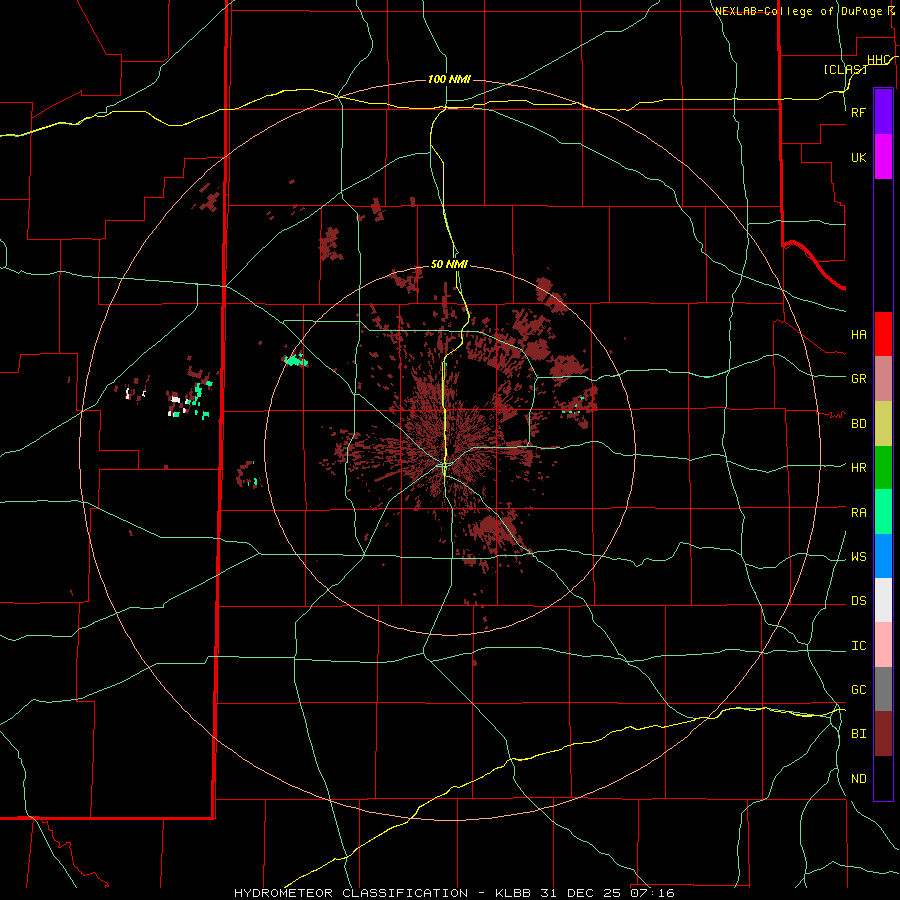Click the 100 NMI range ring label
This screenshot has width=900, height=900.
pos(449,79)
